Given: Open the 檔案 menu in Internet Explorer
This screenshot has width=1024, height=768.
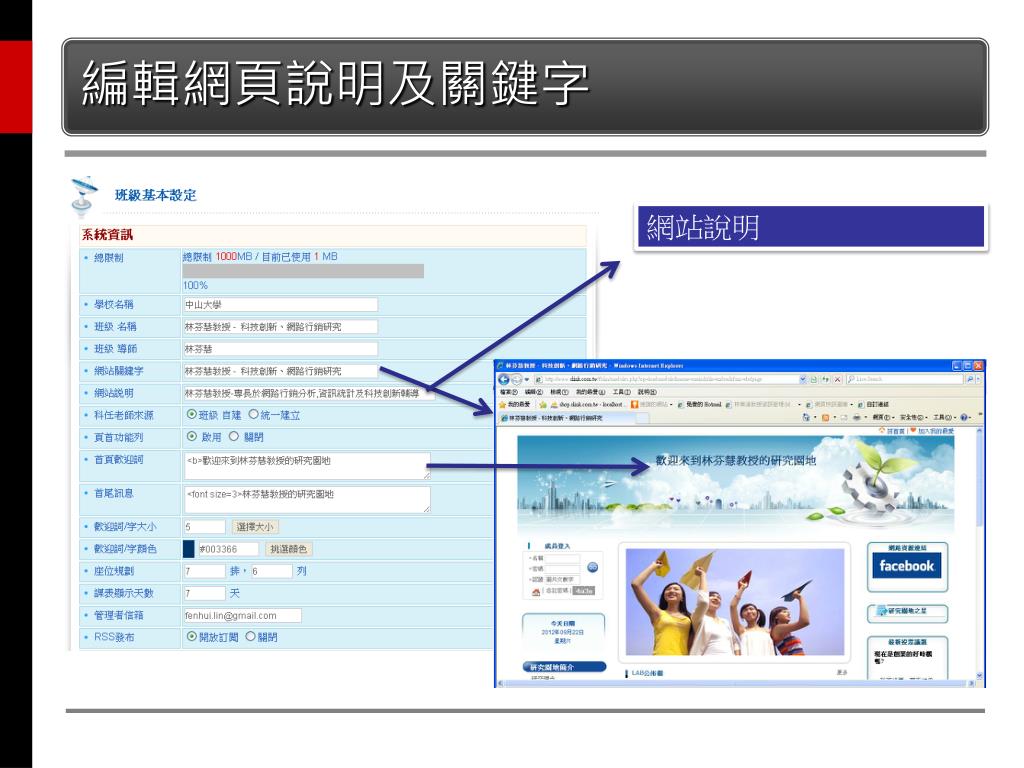Looking at the screenshot, I should coord(509,392).
